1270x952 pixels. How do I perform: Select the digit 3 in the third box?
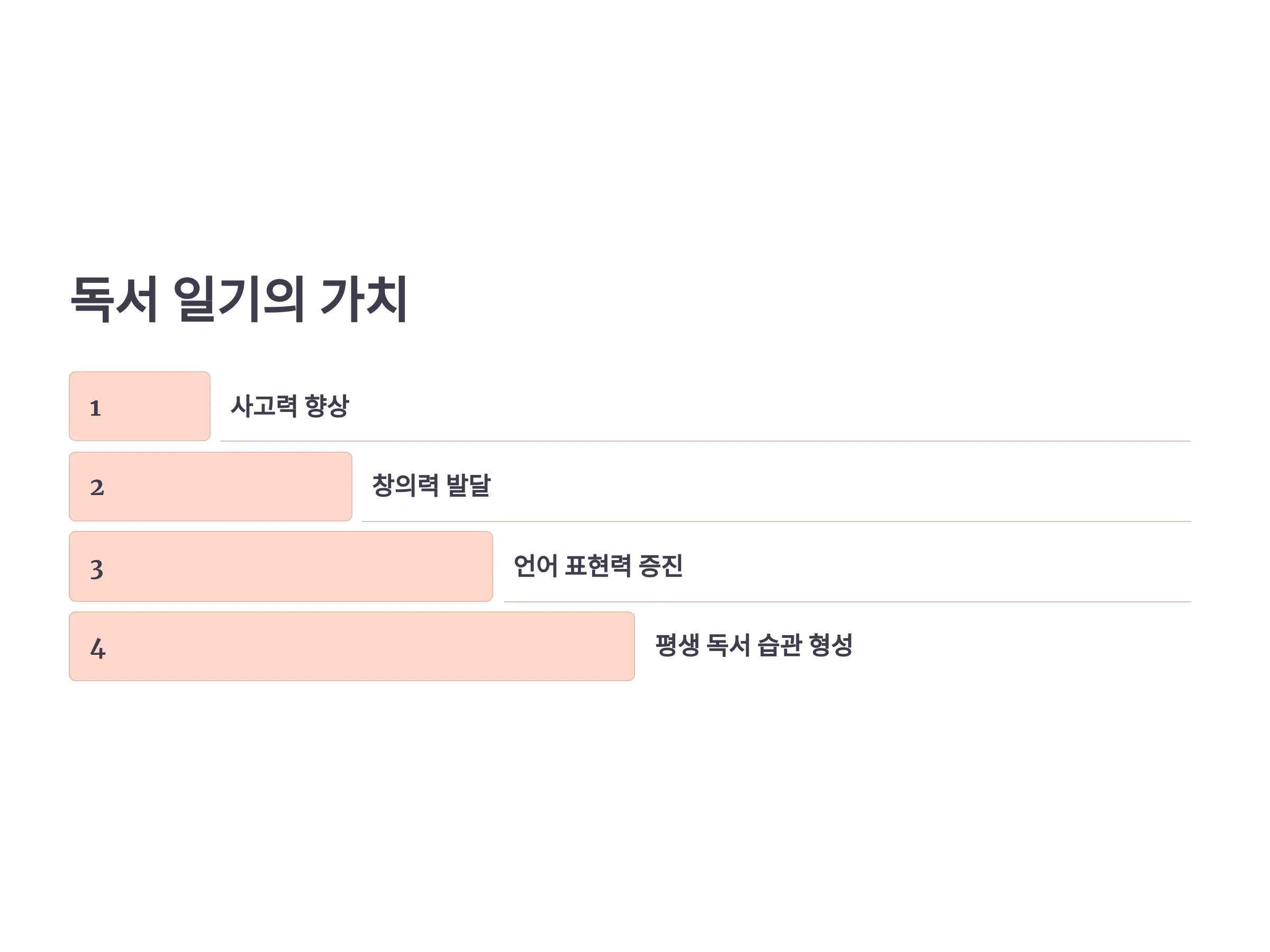coord(96,570)
